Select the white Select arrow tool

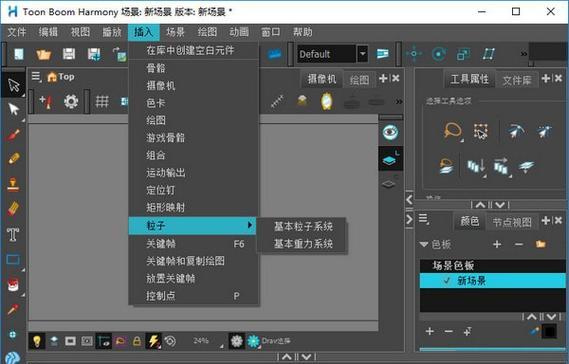point(13,109)
